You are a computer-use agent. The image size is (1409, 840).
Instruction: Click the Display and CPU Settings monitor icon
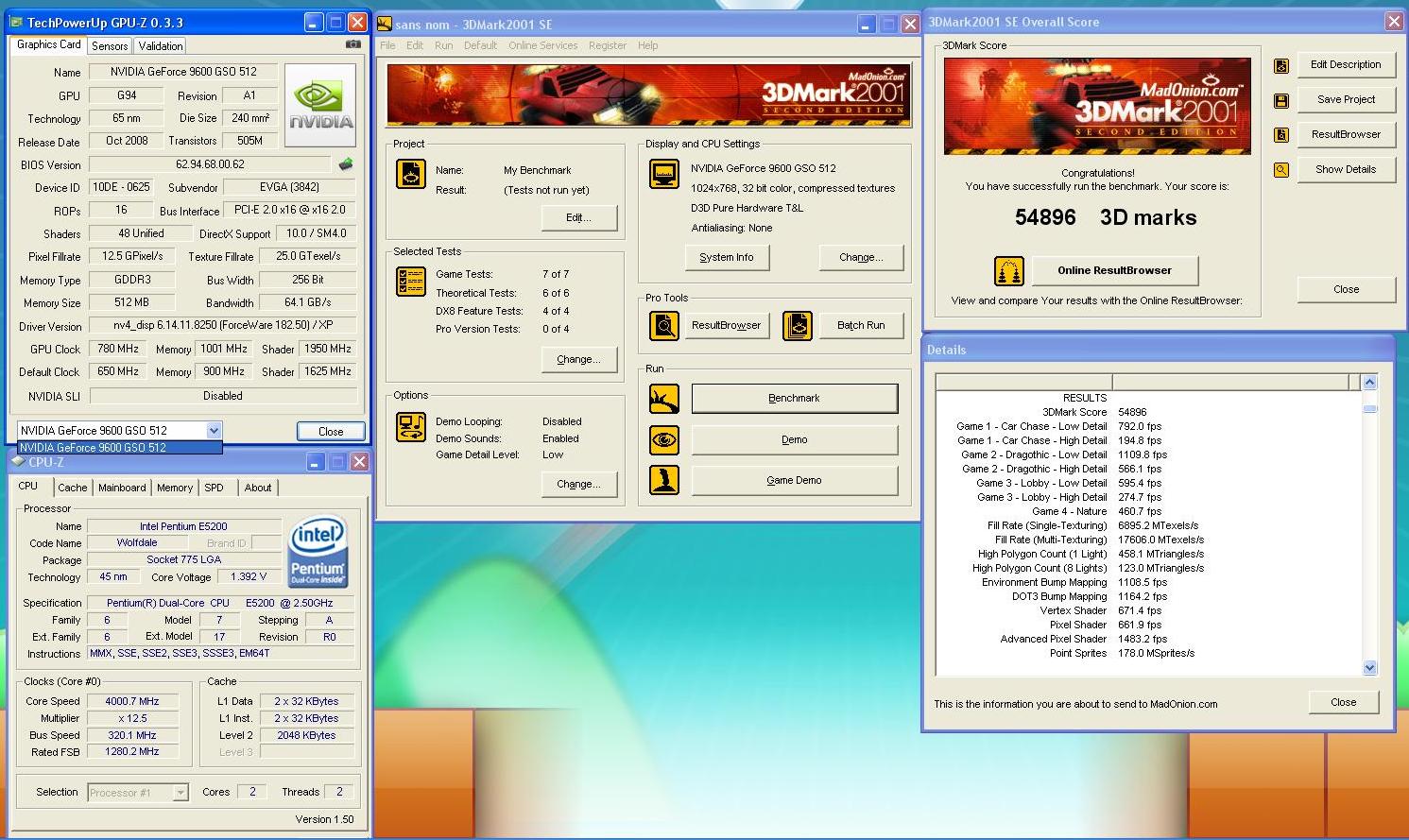pos(664,174)
